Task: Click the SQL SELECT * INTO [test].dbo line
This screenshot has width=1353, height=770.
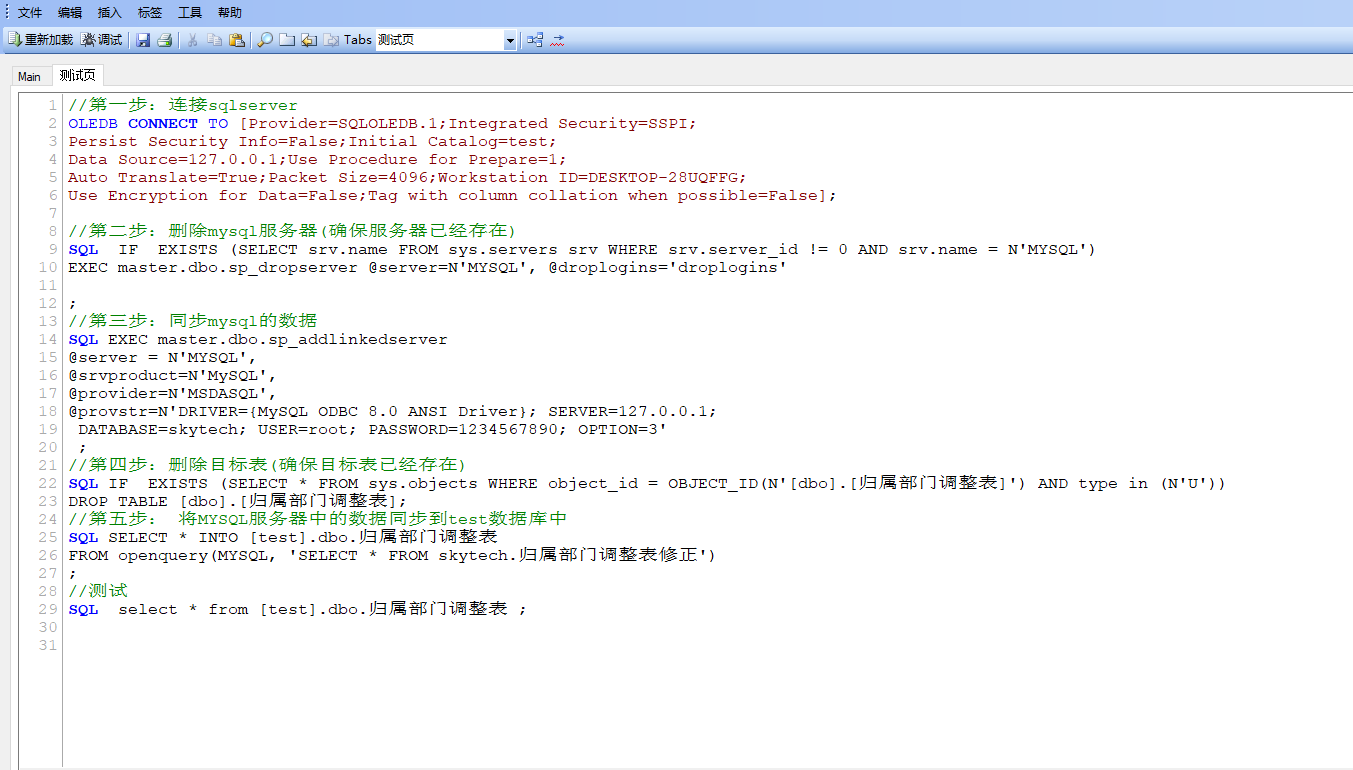Action: 283,537
